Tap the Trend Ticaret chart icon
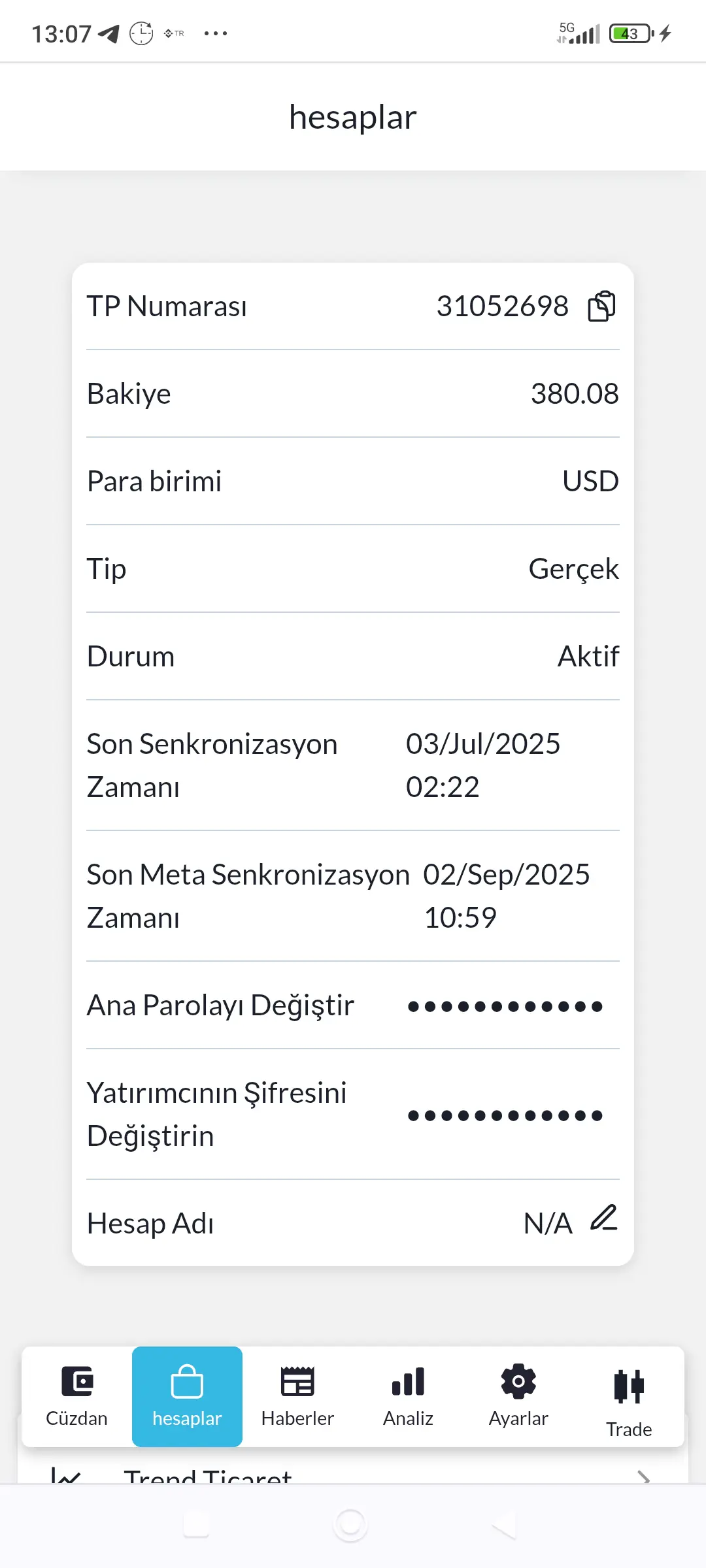706x1568 pixels. [x=66, y=1475]
